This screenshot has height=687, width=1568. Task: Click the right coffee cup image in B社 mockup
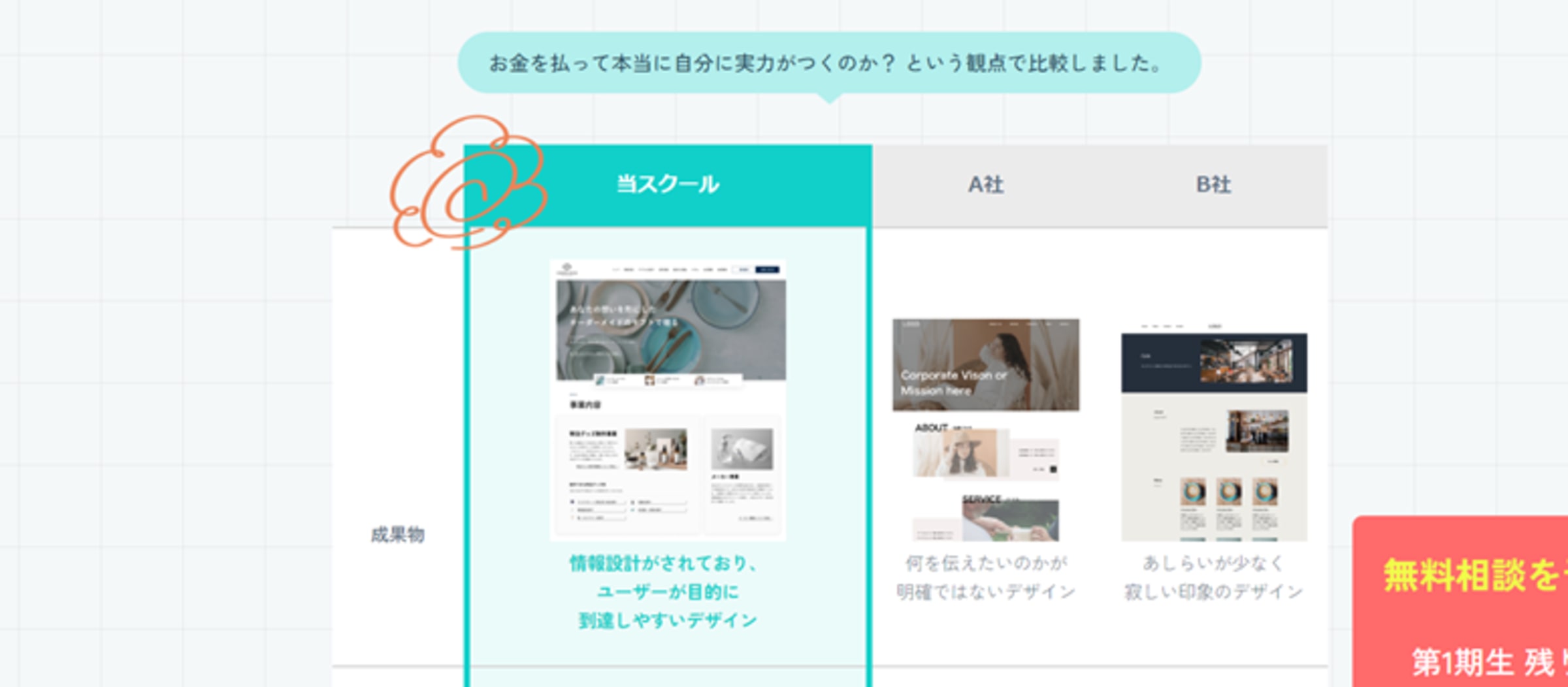[1265, 492]
